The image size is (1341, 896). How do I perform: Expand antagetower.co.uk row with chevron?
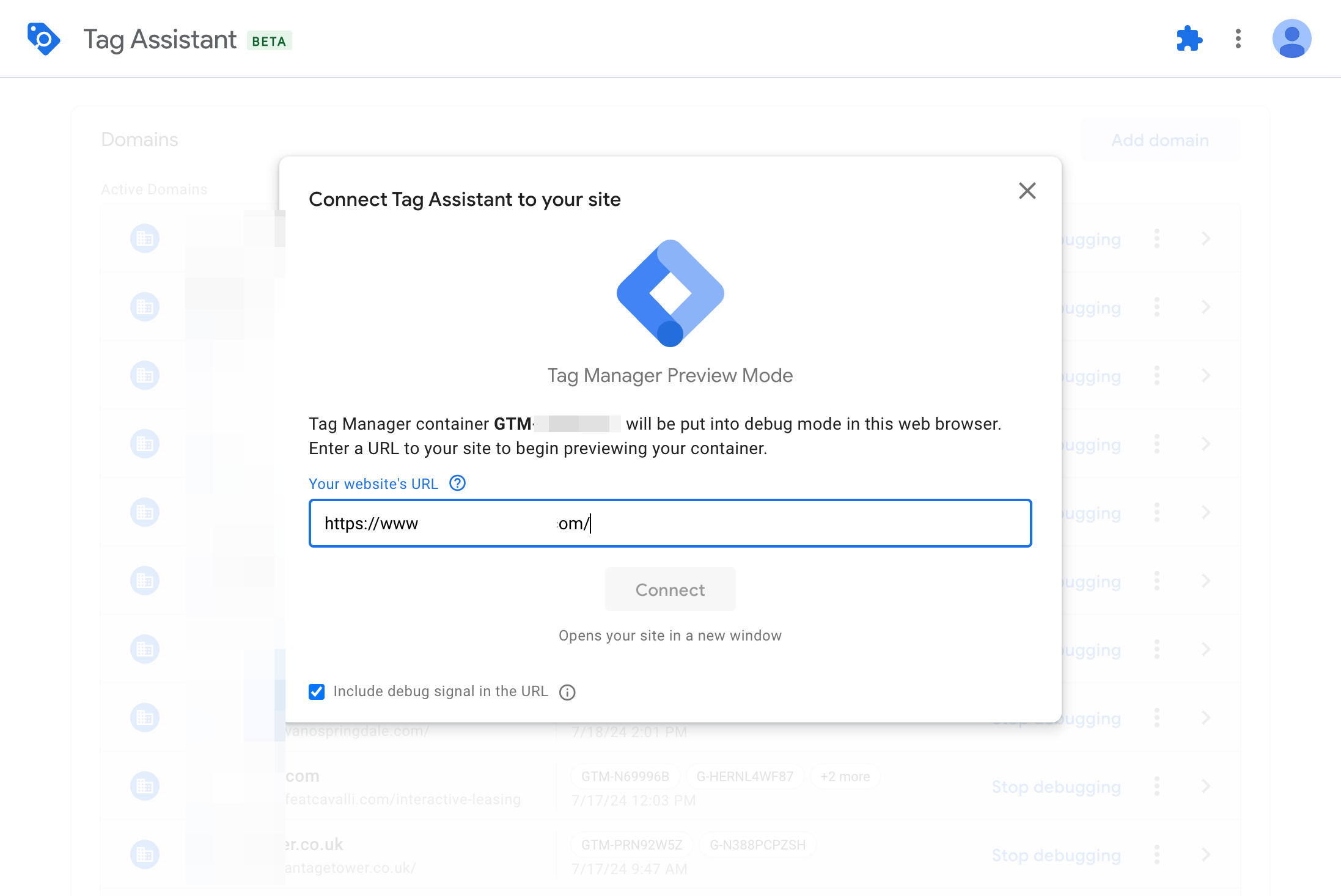[1206, 854]
